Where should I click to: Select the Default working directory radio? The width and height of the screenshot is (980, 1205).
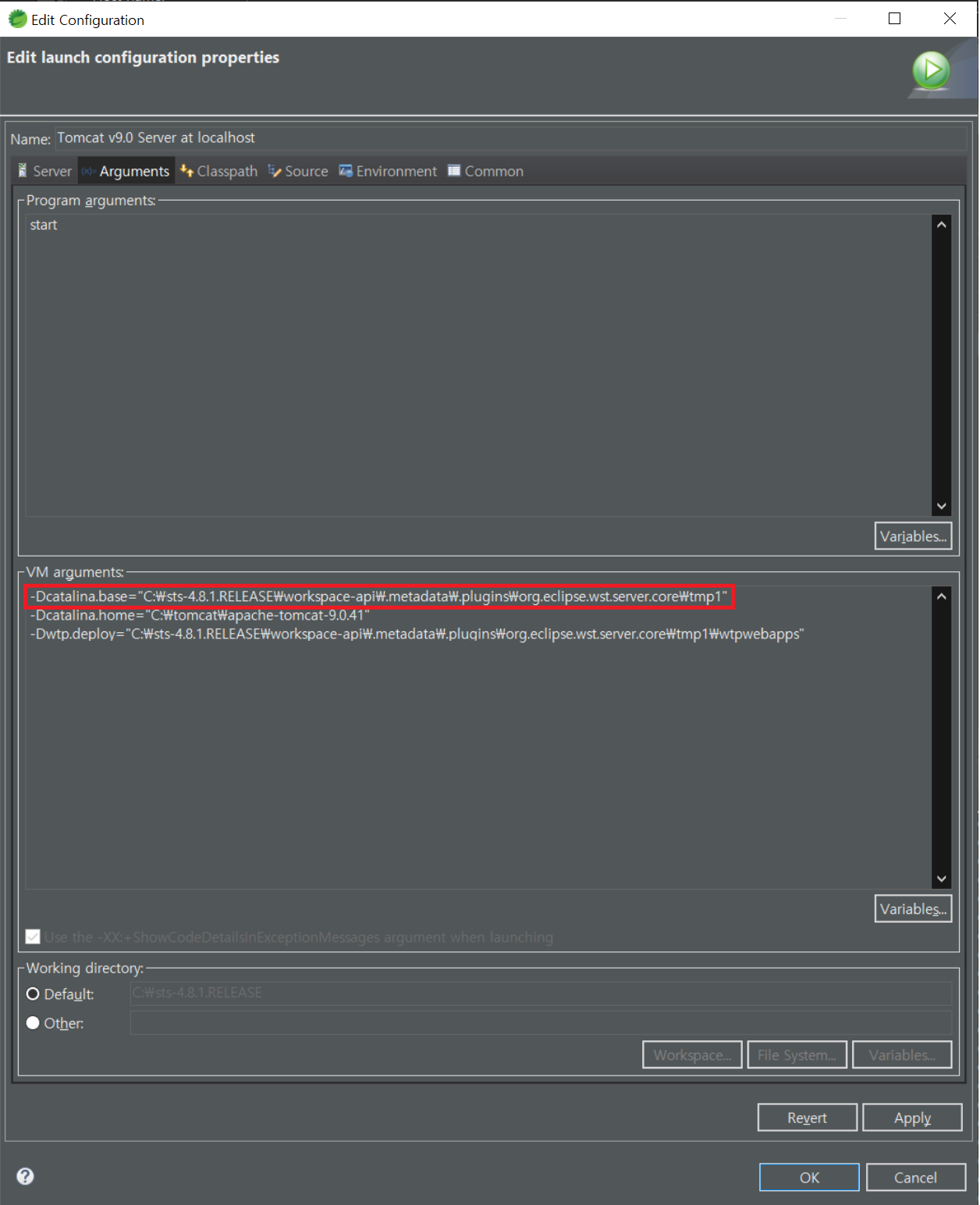[x=33, y=994]
